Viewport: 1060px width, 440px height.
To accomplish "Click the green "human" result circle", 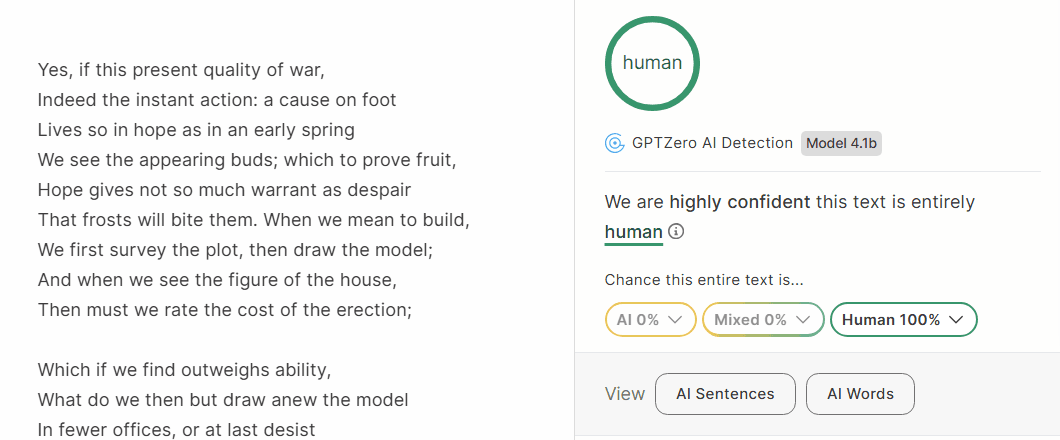I will click(652, 63).
